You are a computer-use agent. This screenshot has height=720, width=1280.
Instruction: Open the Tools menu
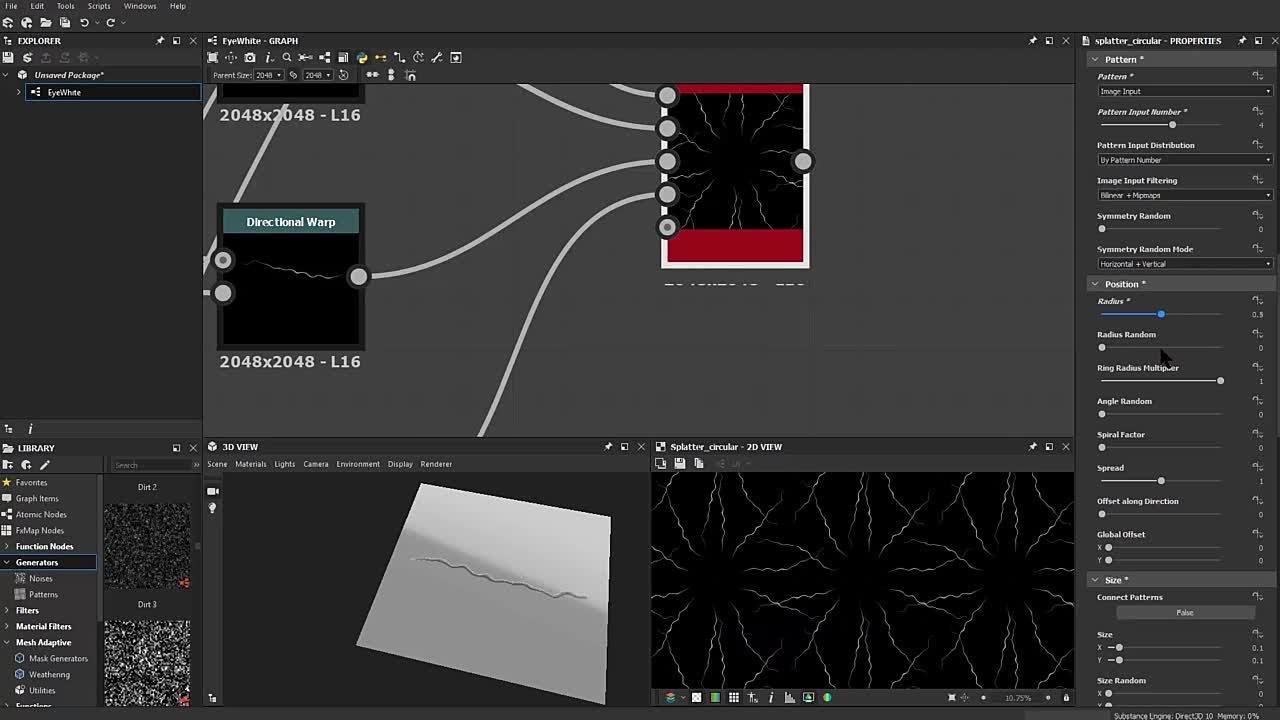pyautogui.click(x=65, y=6)
